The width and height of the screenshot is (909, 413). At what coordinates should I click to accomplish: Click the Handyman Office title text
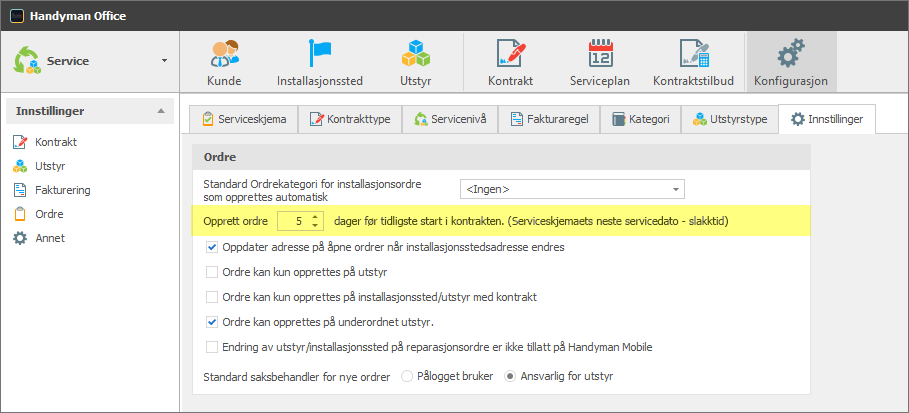coord(78,16)
